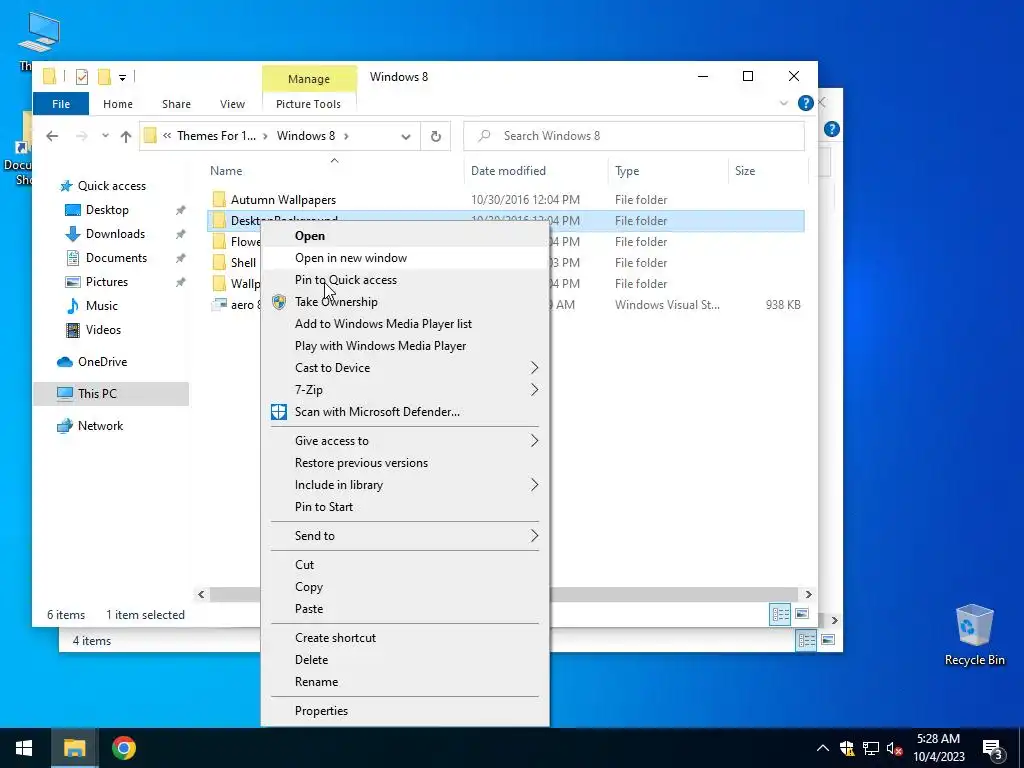Open the Customize Quick Access Toolbar arrow
Image resolution: width=1024 pixels, height=768 pixels.
(x=122, y=78)
